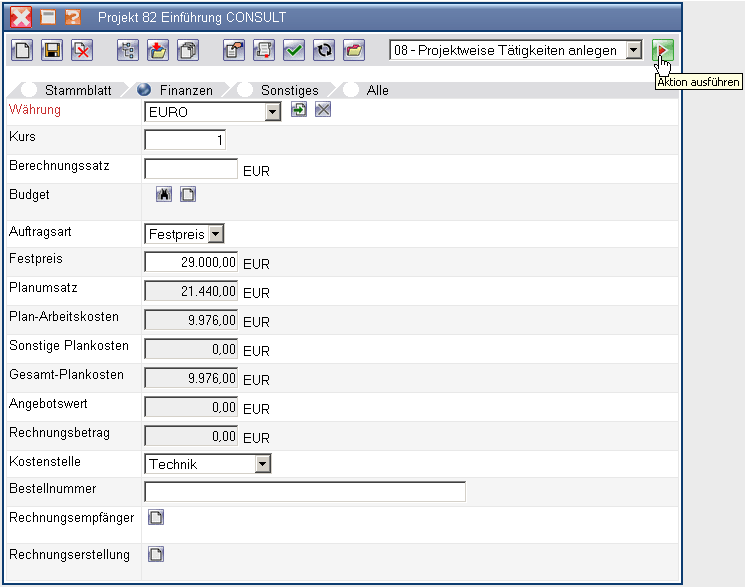Click the binoculars search icon beside Budget
Viewport: 745px width, 587px height.
pyautogui.click(x=164, y=195)
